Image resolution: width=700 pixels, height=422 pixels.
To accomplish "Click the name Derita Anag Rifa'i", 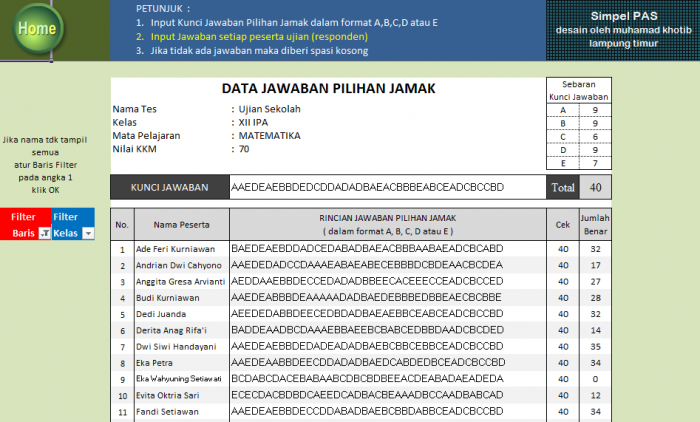I will coord(171,330).
